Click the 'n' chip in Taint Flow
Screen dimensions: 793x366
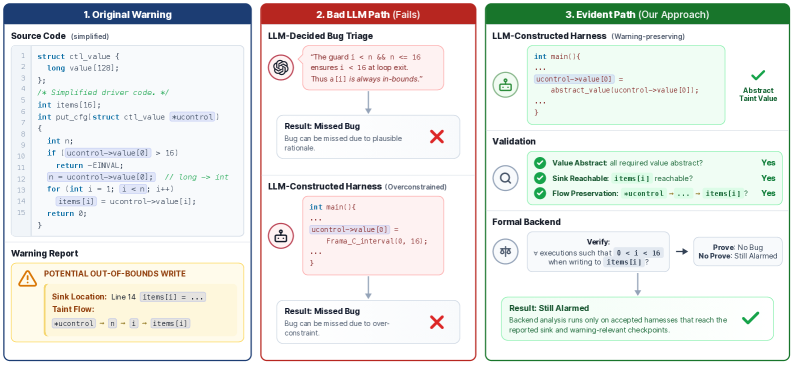point(112,324)
